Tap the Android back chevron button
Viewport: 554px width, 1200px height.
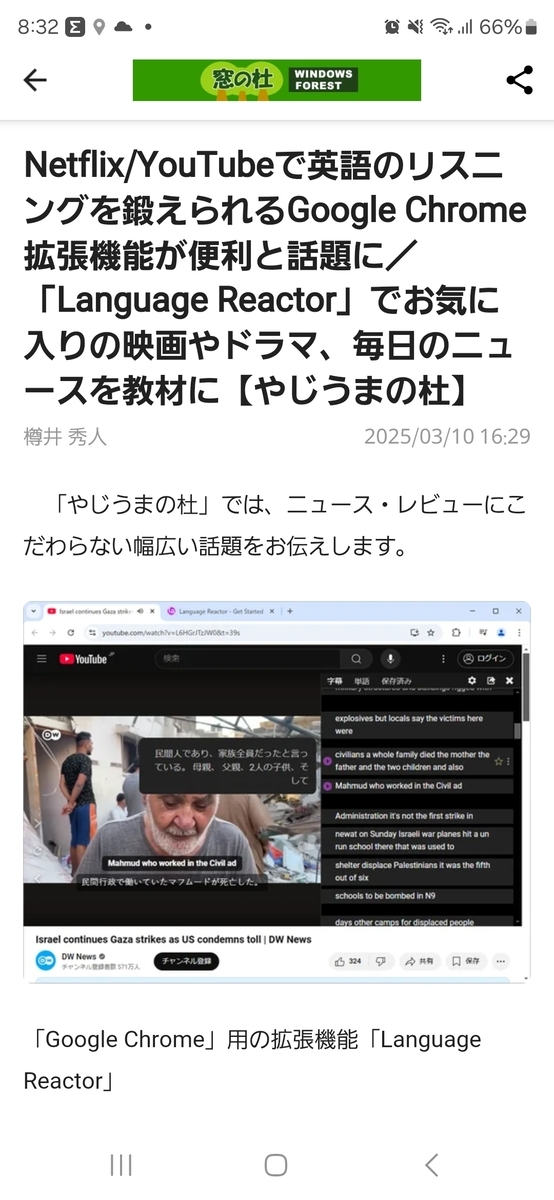431,1164
